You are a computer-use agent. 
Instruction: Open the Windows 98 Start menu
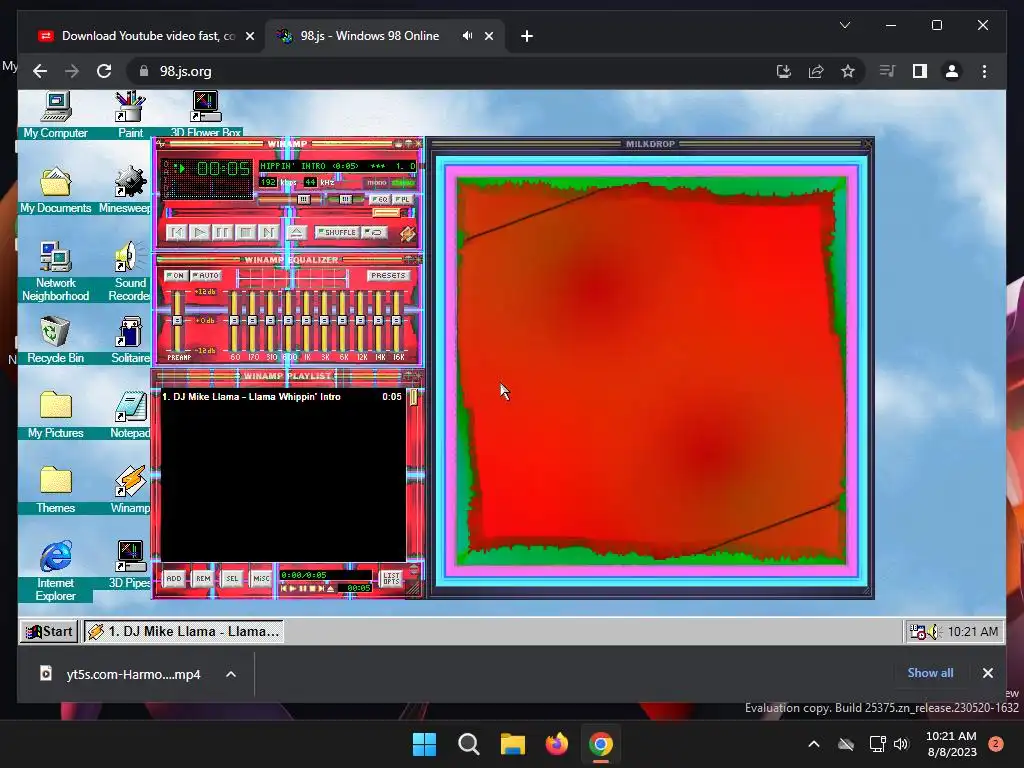50,632
